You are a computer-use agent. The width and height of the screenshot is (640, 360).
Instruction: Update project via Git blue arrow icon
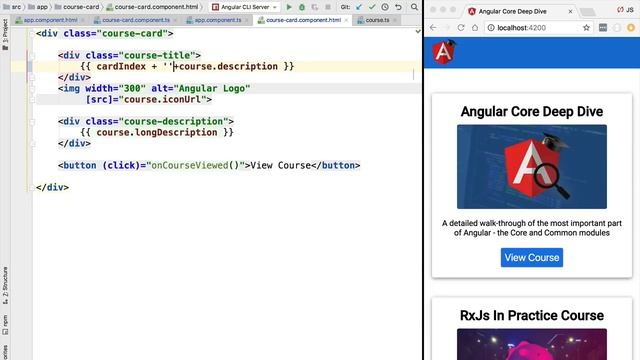[x=359, y=7]
